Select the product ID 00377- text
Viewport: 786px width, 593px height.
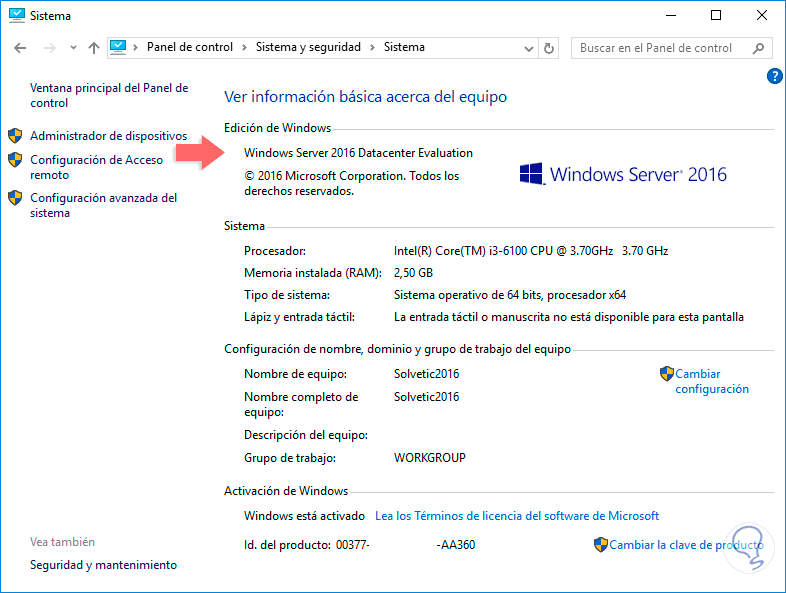tap(352, 545)
